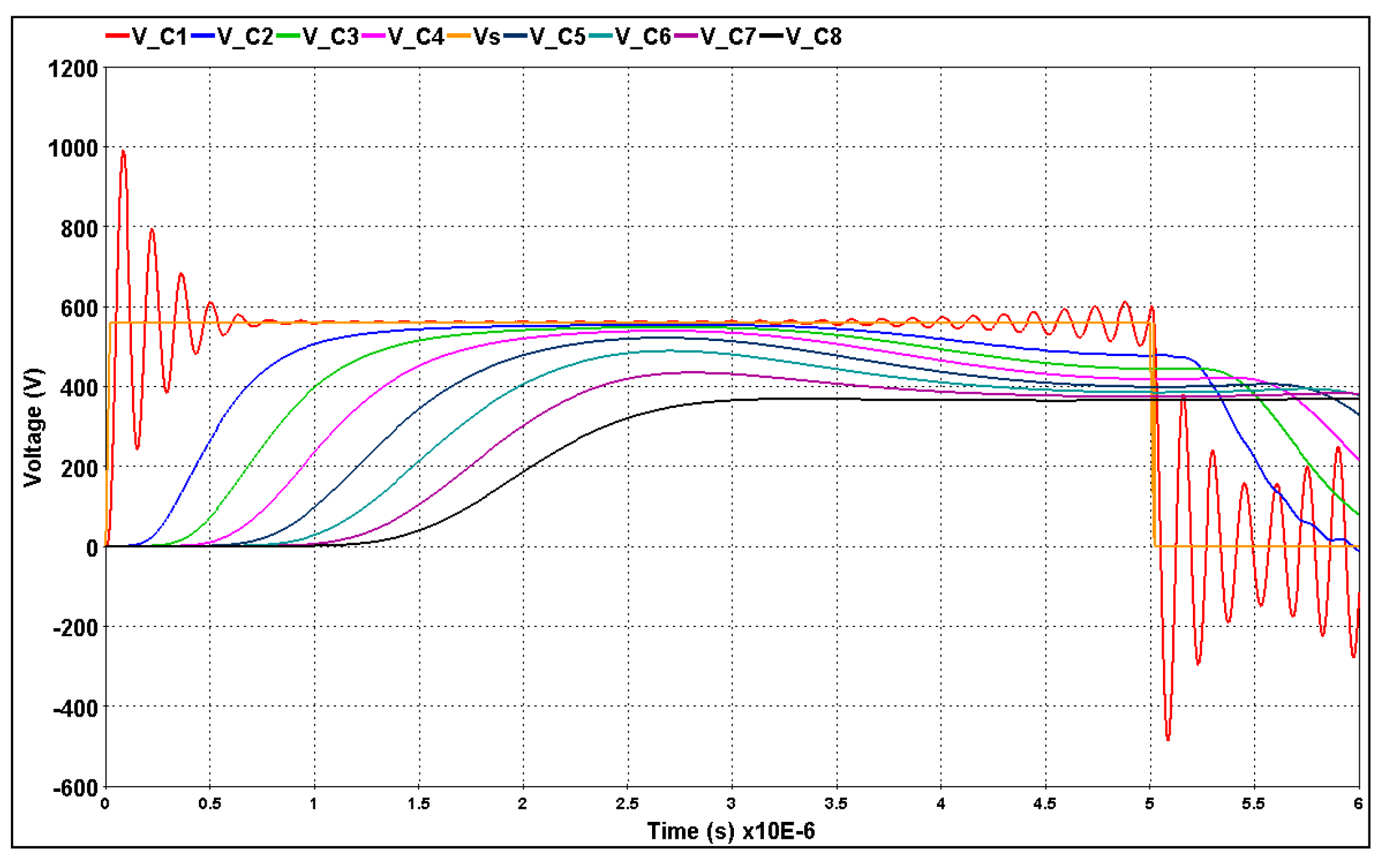Click the Time (s) x10E-6 axis title

tap(731, 831)
